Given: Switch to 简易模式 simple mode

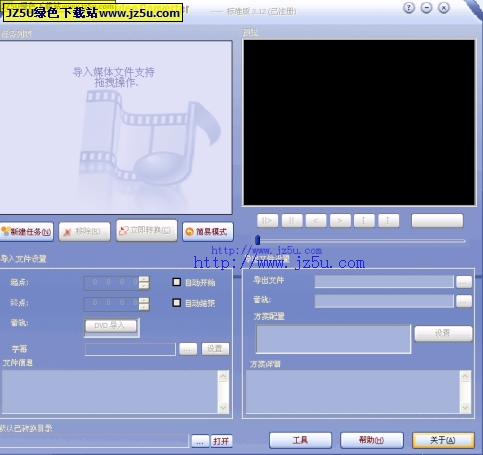Looking at the screenshot, I should [x=208, y=231].
